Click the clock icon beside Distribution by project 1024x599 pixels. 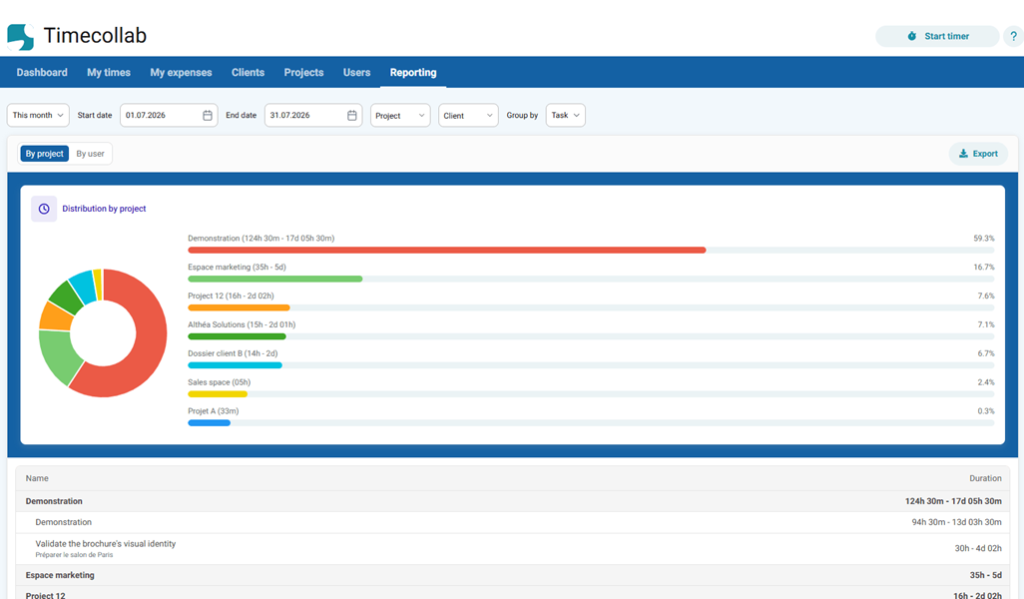click(x=44, y=209)
